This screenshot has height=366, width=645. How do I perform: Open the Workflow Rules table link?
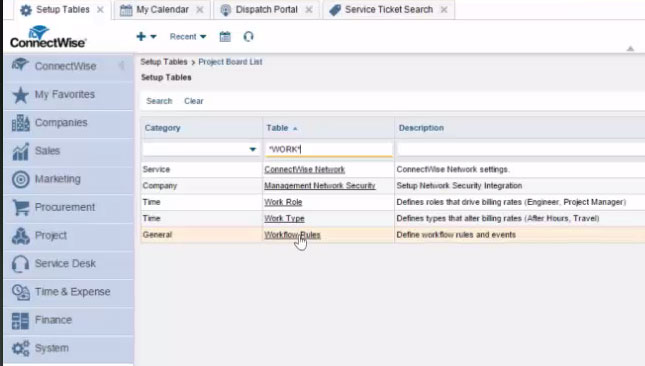(x=292, y=235)
